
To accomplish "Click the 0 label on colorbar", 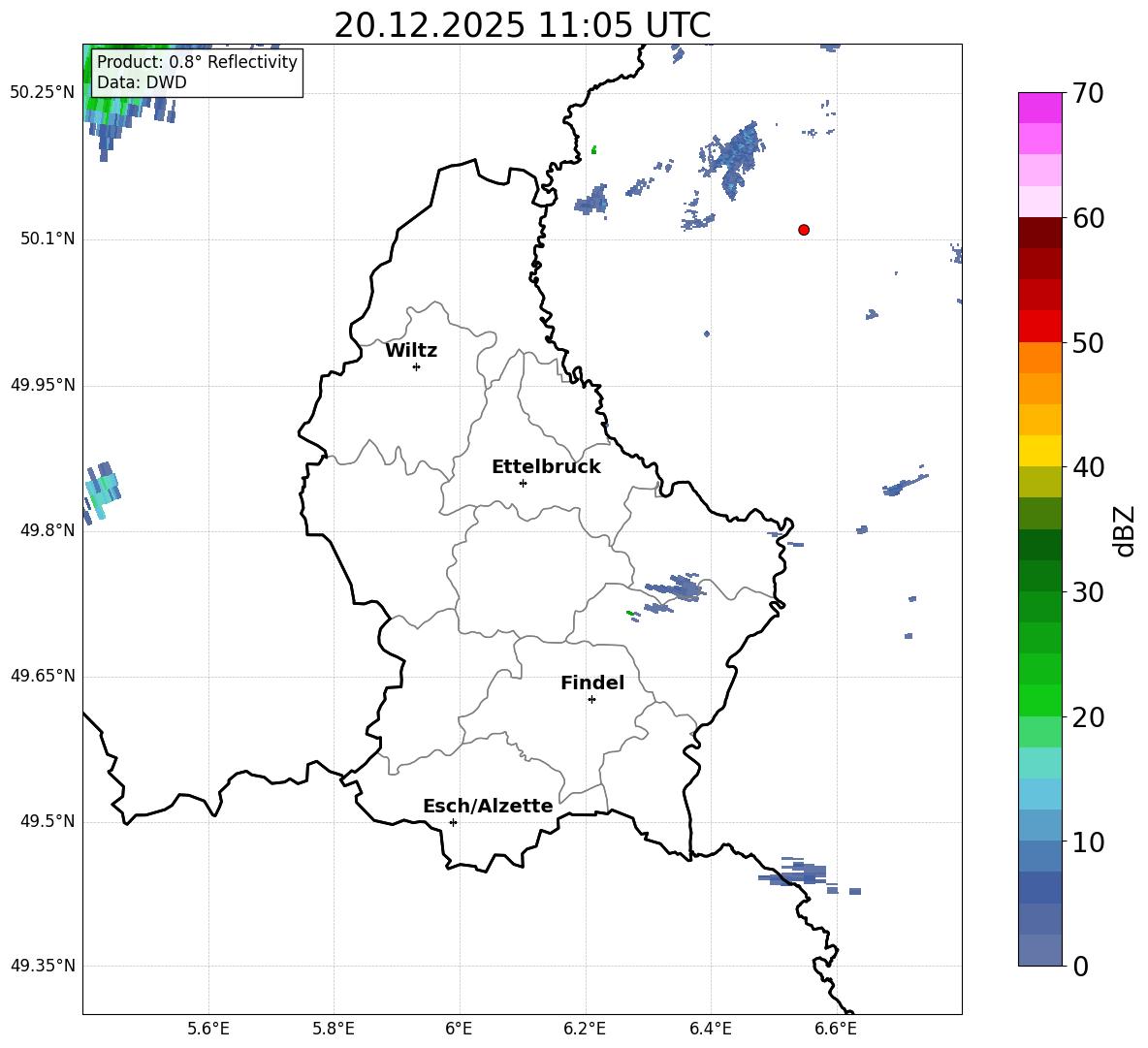I will coord(1080,966).
